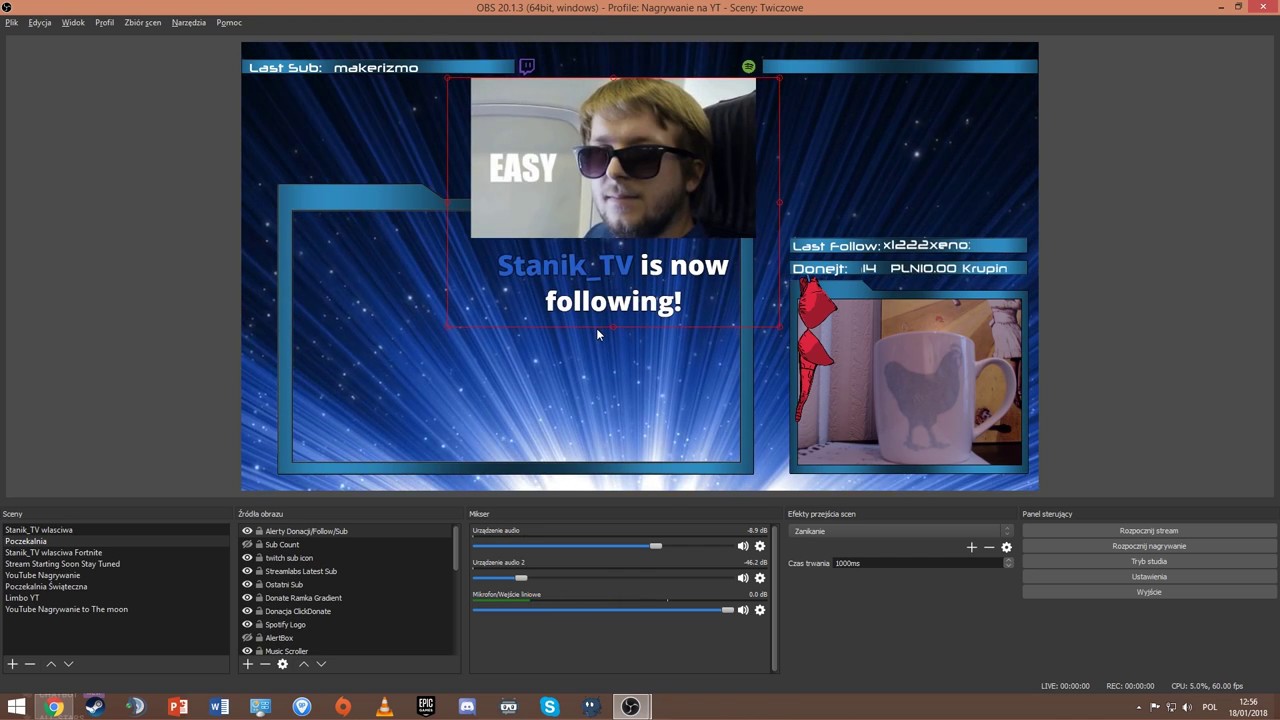This screenshot has width=1280, height=720.
Task: Move the selected source up
Action: pos(304,664)
